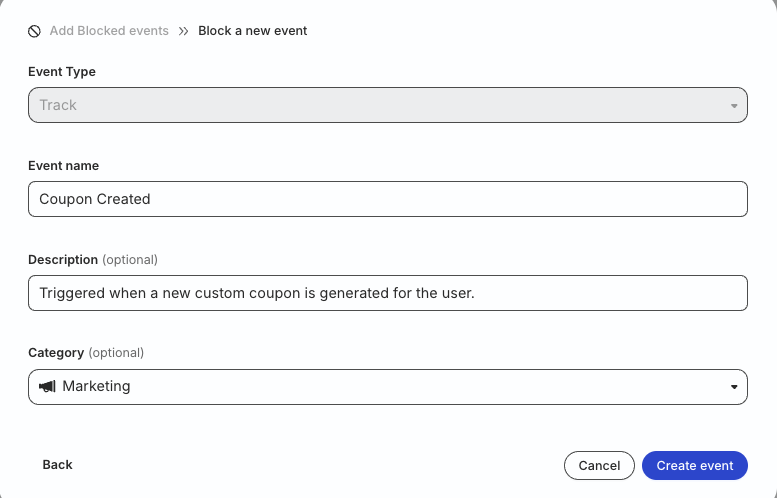Click the Event Type dropdown caret arrow
Screen dimensions: 777x498
734,106
